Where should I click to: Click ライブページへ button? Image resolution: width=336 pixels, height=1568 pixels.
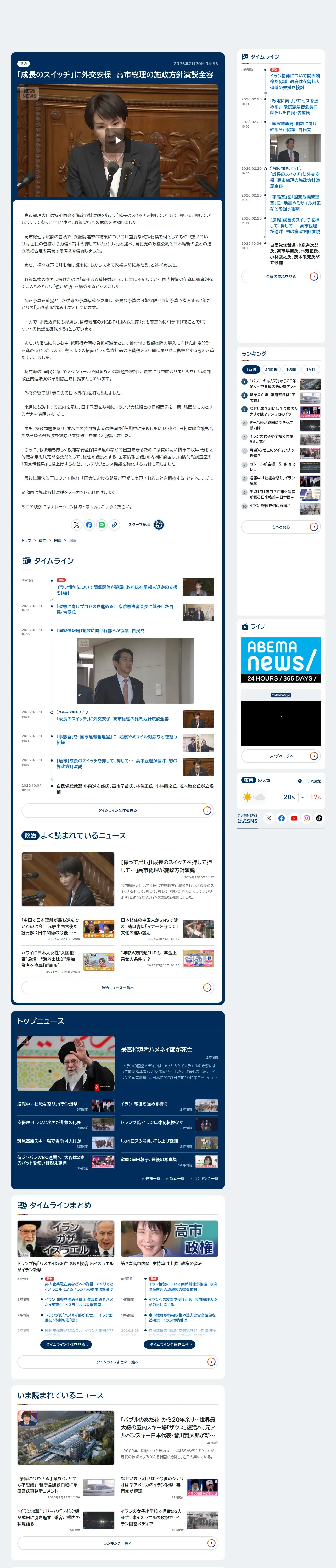click(281, 756)
